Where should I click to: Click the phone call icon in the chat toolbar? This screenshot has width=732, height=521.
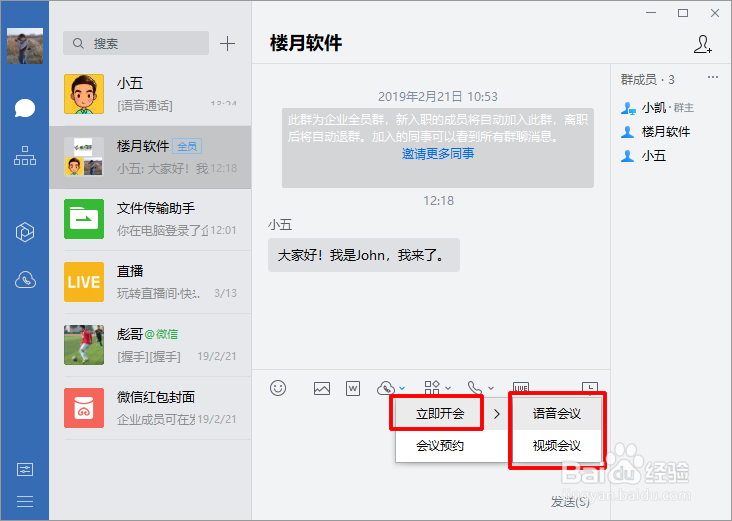coord(475,388)
